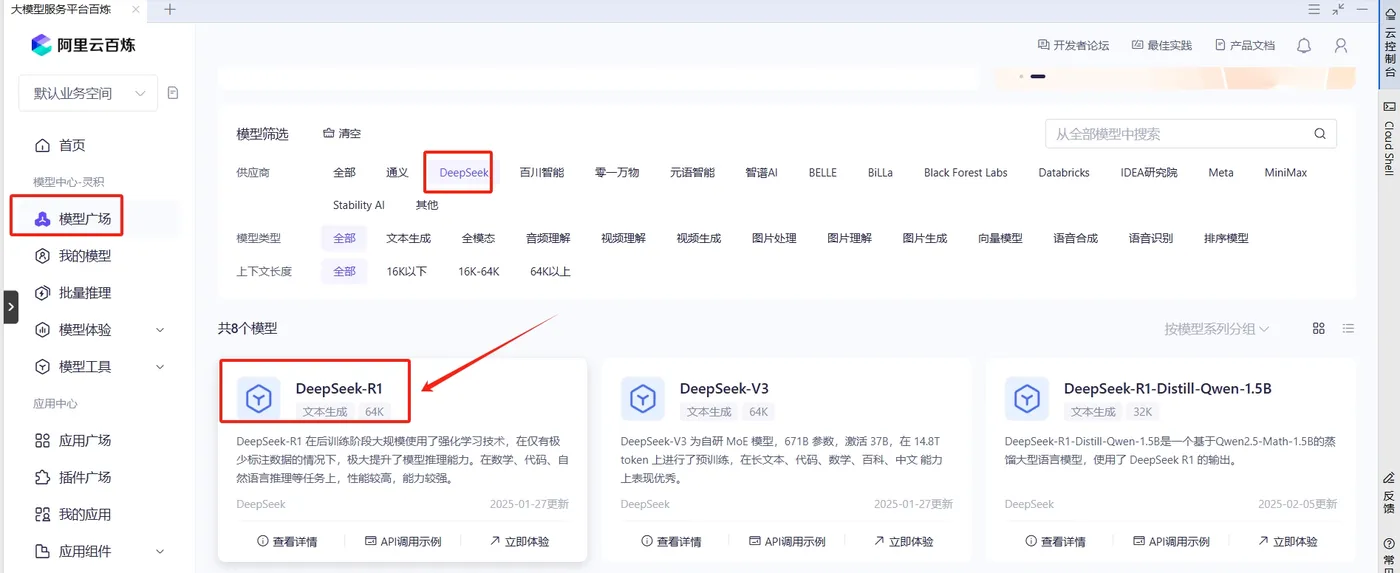The height and width of the screenshot is (573, 1400).
Task: Select 全模态 model type filter
Action: 478,238
